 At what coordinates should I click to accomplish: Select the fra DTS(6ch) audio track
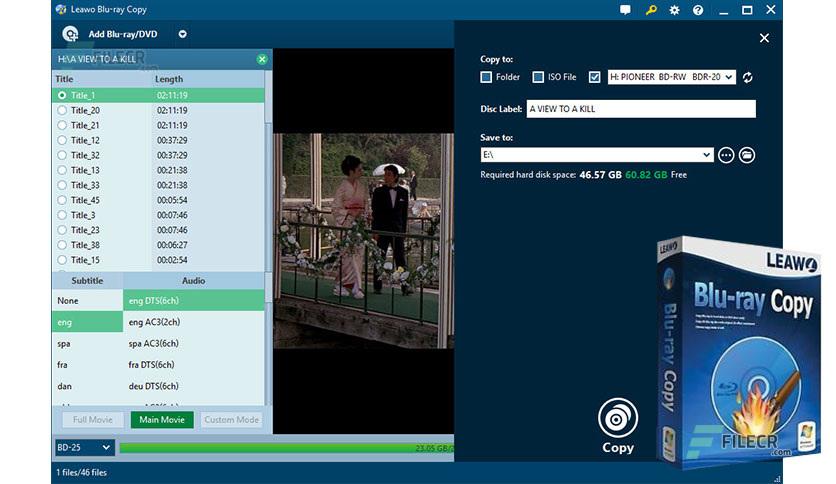(x=194, y=365)
